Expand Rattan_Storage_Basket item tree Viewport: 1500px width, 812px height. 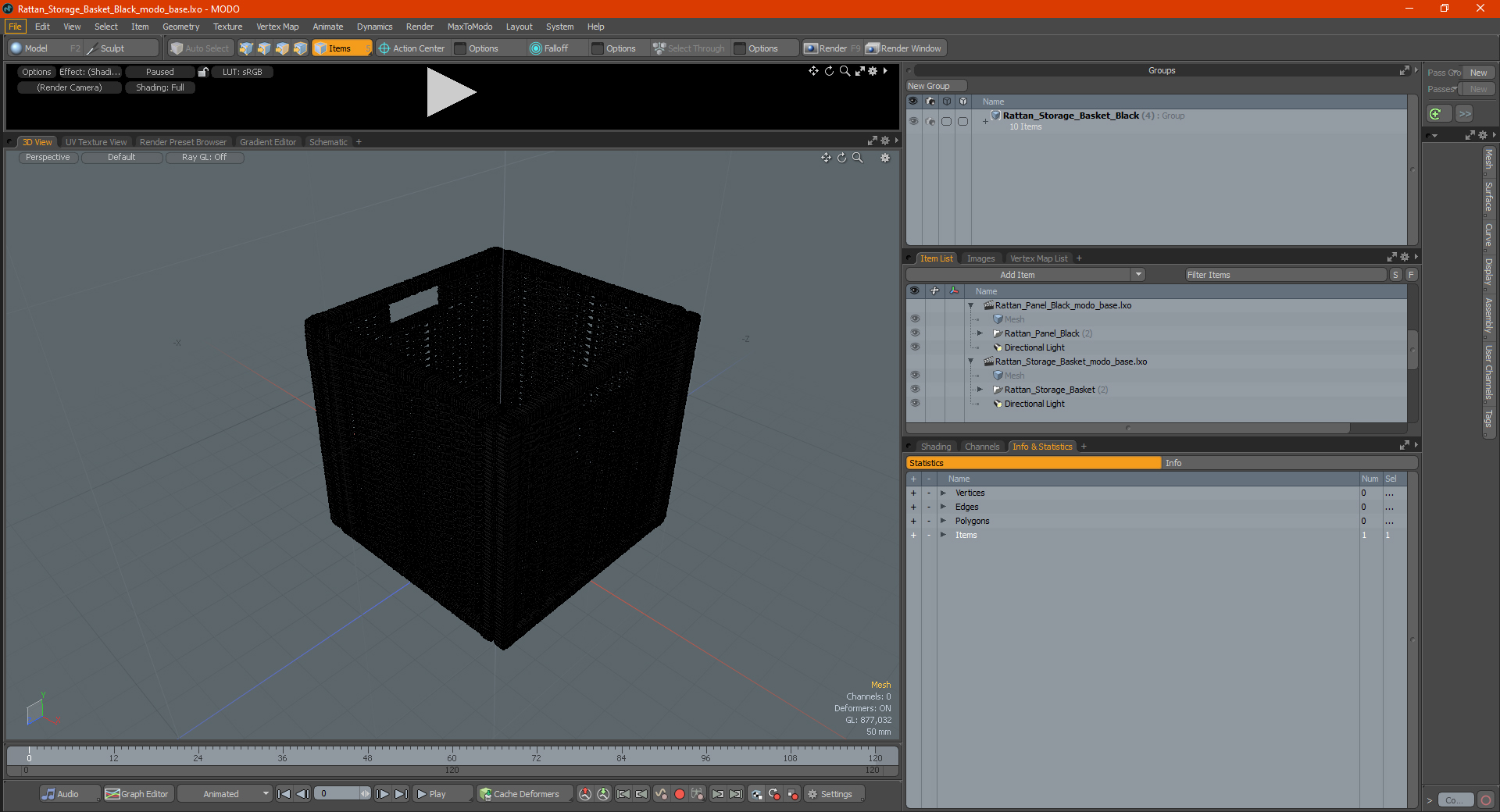click(980, 390)
